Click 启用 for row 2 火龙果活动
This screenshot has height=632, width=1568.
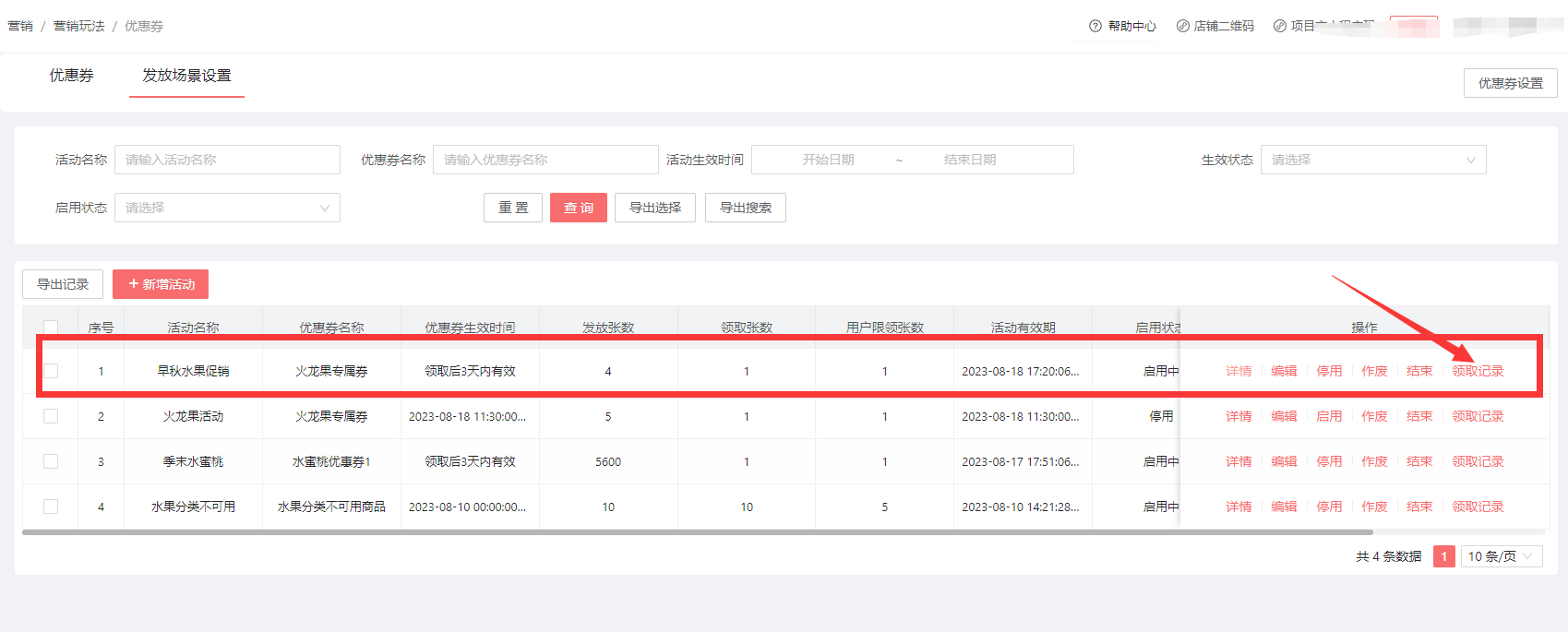coord(1328,416)
